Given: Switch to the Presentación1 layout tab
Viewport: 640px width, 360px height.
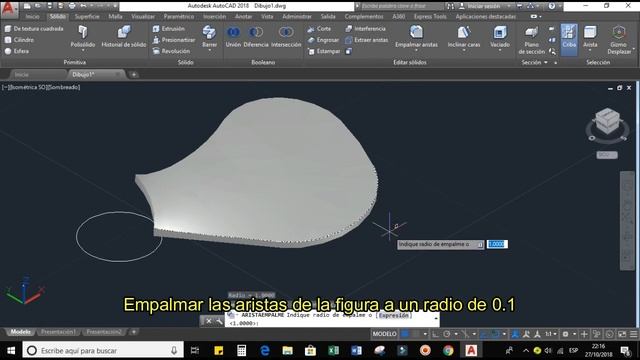Looking at the screenshot, I should tap(58, 332).
